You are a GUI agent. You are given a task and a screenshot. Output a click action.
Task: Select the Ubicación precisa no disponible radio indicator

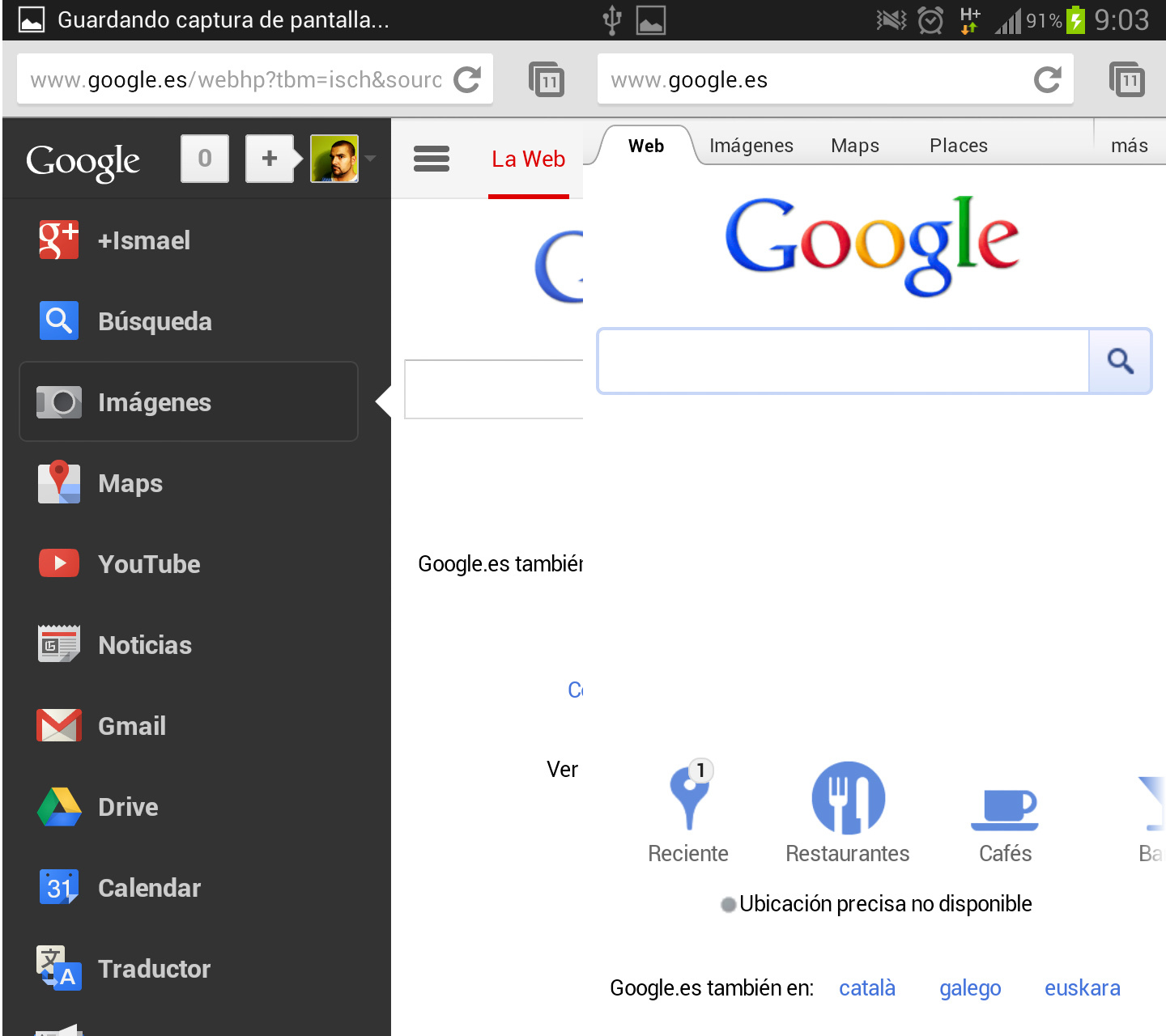pos(728,904)
